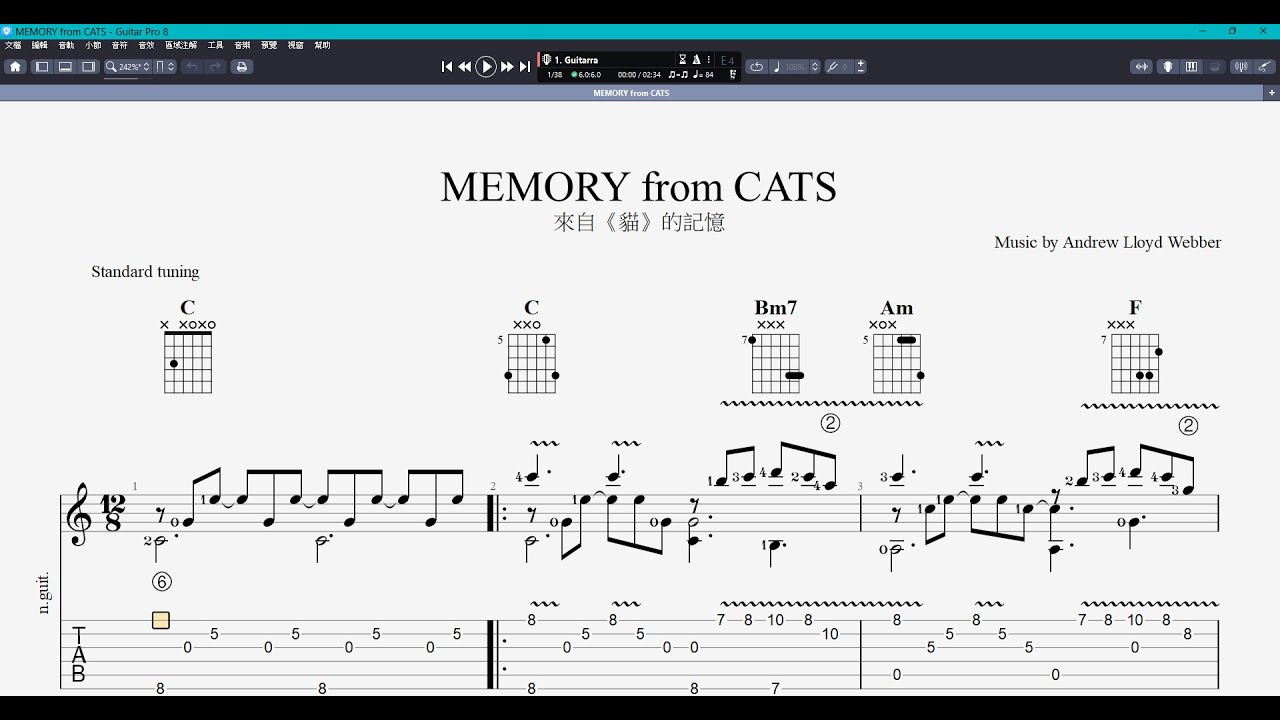
Task: Click the transpose plus/minus button
Action: coord(861,67)
